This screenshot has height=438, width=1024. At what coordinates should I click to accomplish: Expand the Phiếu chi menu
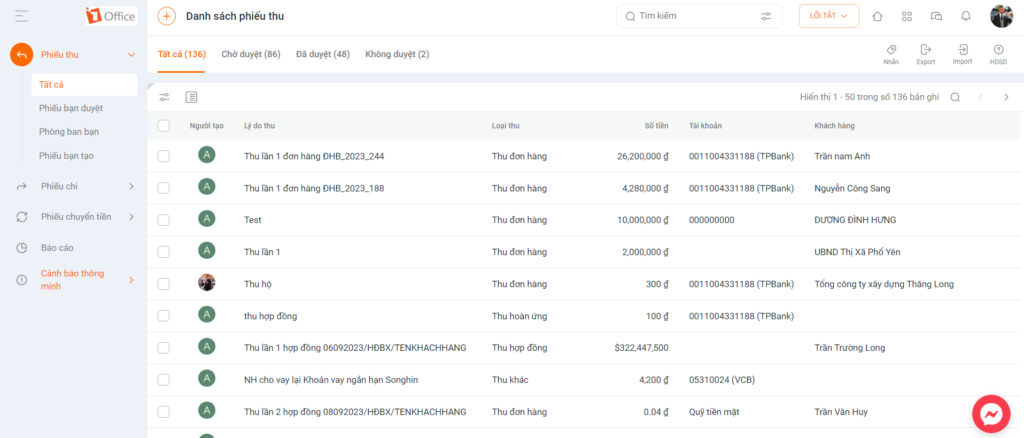pyautogui.click(x=75, y=187)
